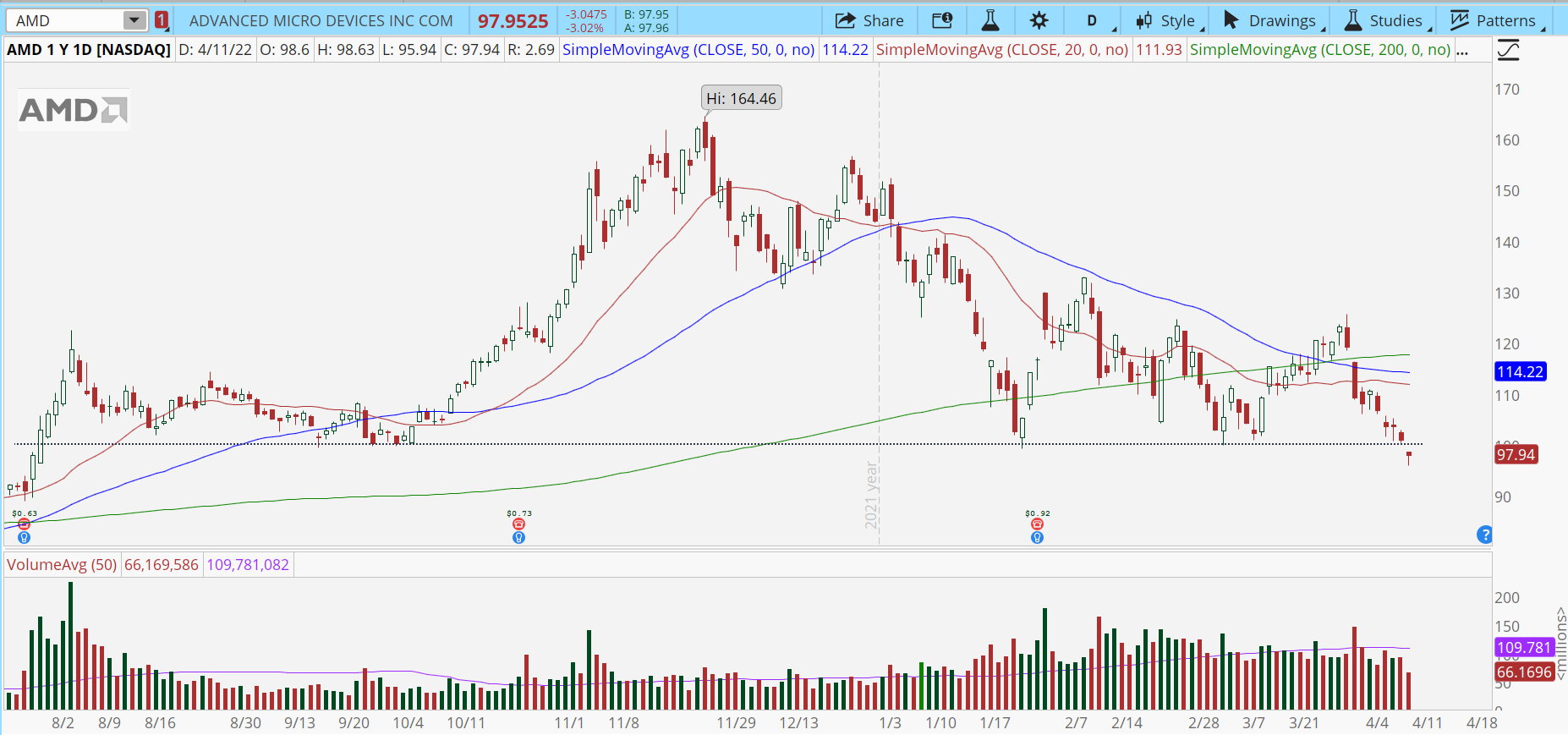Open the news and info book icon

tap(941, 20)
